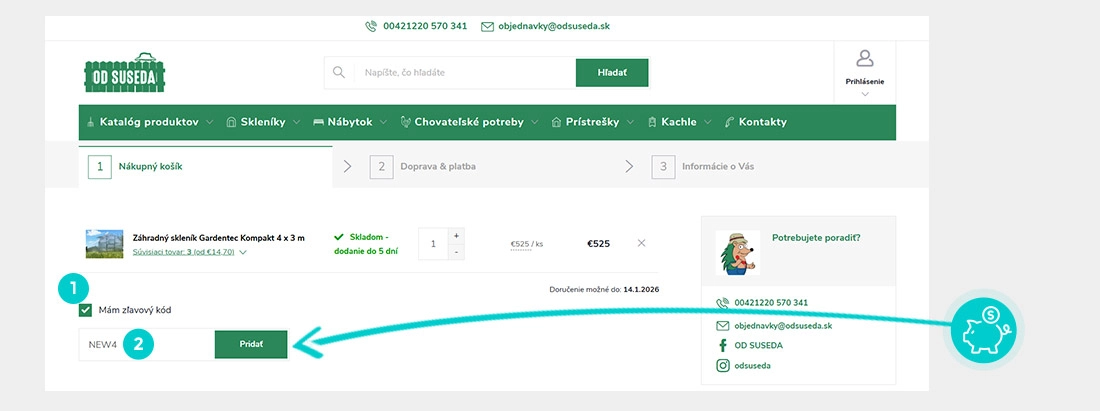
Task: Open the Záhradný skleník Gardentec Kompakt link
Action: point(218,238)
